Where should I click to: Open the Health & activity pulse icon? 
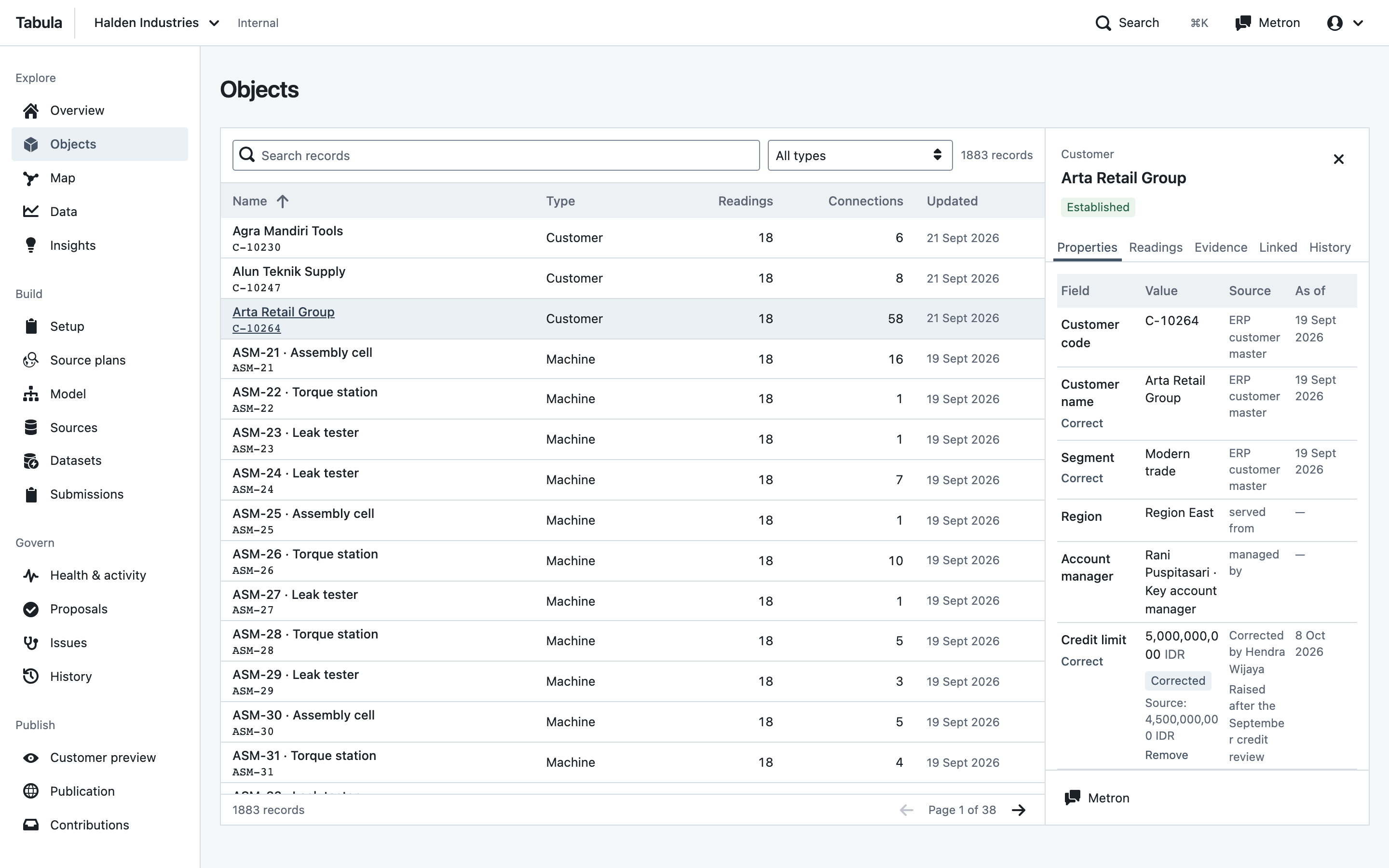point(31,575)
